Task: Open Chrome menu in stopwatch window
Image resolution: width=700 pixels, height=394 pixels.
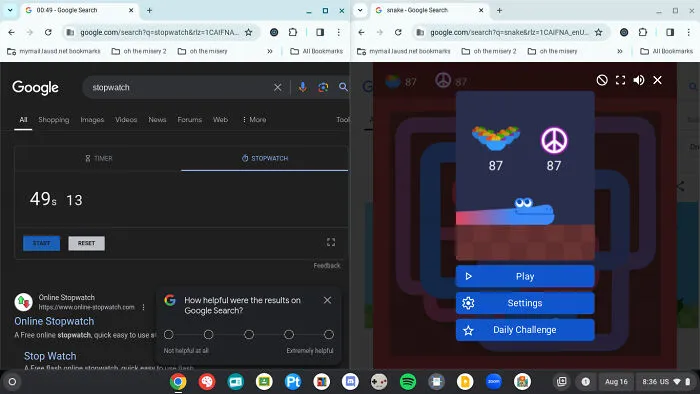Action: click(339, 32)
